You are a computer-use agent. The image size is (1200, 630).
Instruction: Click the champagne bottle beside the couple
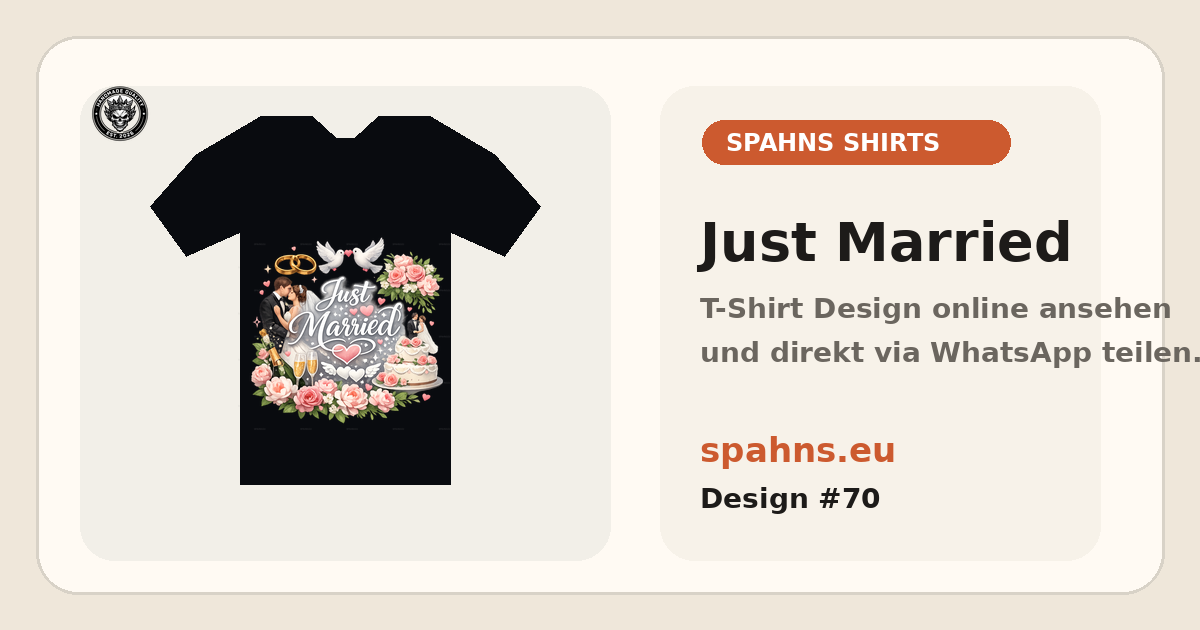click(270, 348)
